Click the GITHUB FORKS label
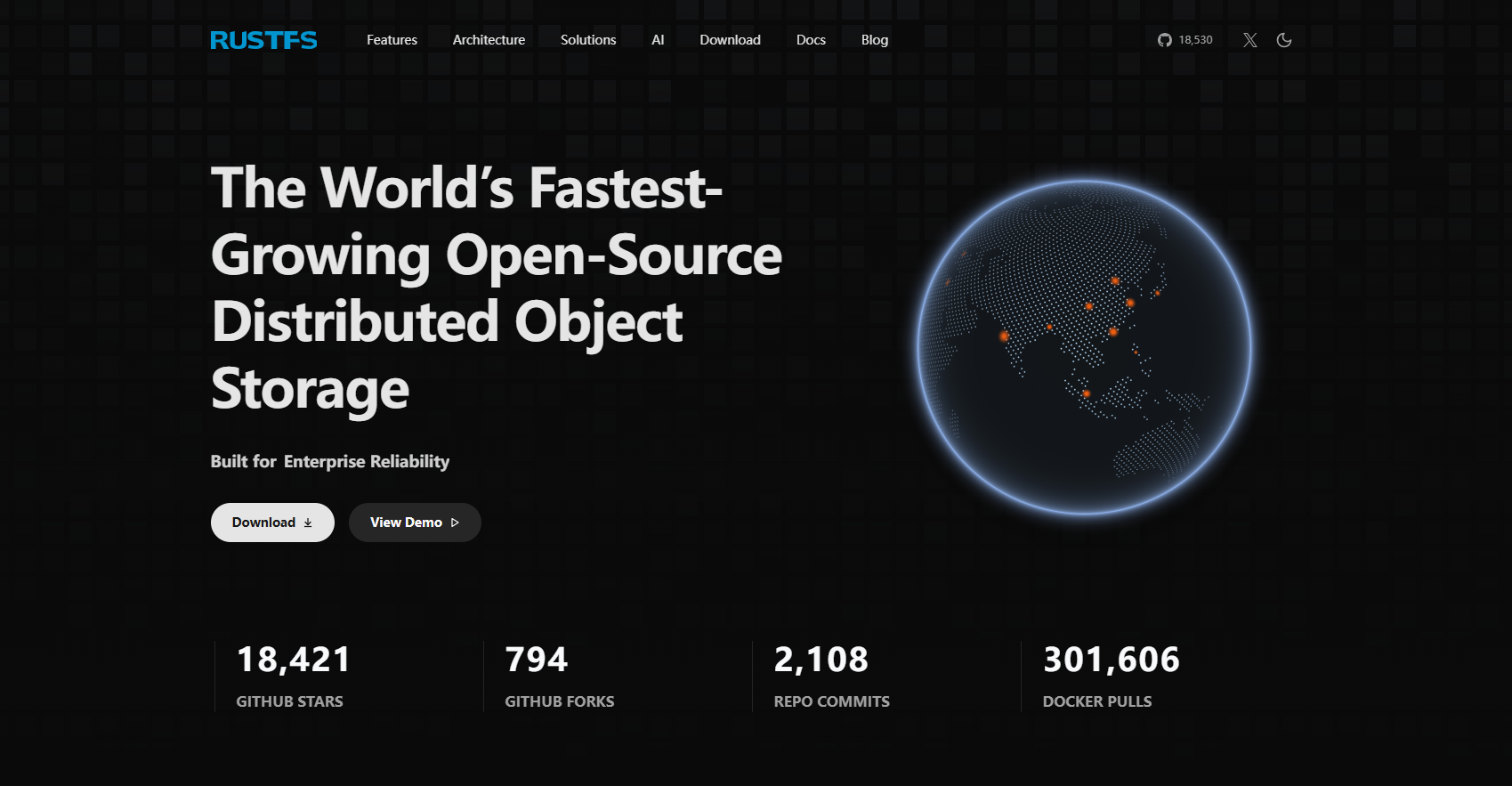The width and height of the screenshot is (1512, 786). tap(560, 701)
